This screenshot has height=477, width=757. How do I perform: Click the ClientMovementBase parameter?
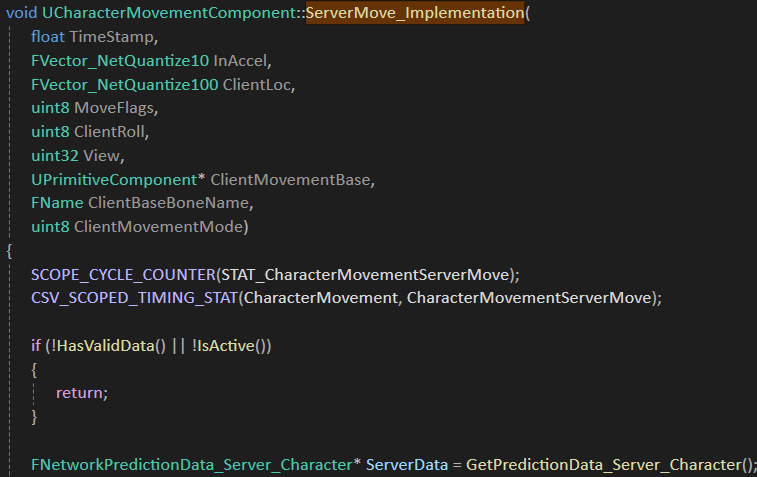290,180
